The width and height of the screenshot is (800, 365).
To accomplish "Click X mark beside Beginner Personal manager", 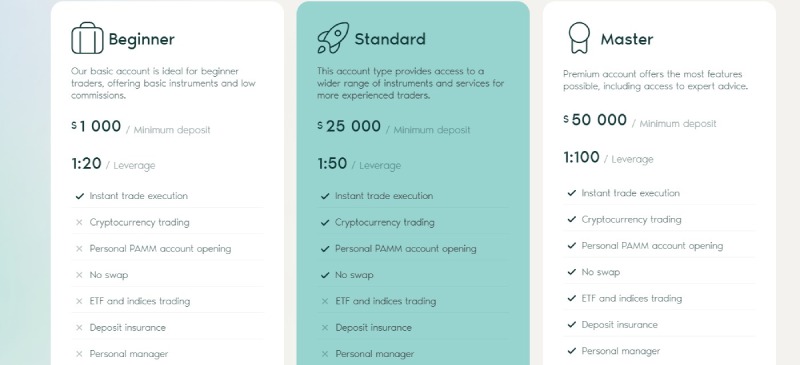I will [x=79, y=354].
